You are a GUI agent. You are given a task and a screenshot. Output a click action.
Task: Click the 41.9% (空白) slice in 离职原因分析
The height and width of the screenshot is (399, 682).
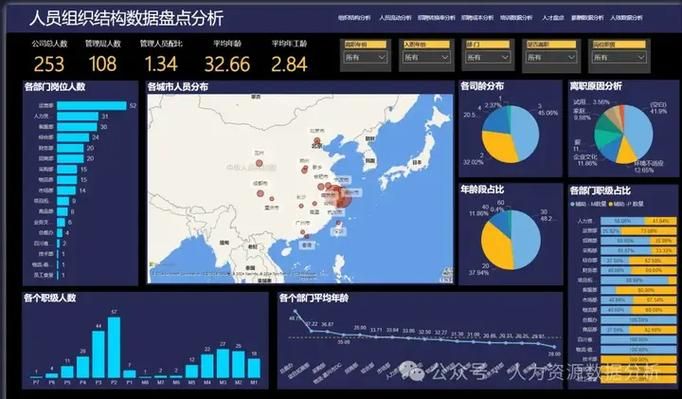[639, 131]
